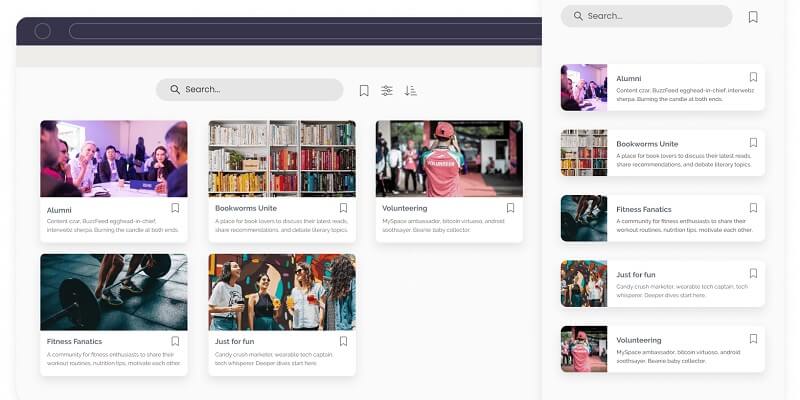Click the MySpace ambassador description in grid
This screenshot has height=400, width=800.
443,226
